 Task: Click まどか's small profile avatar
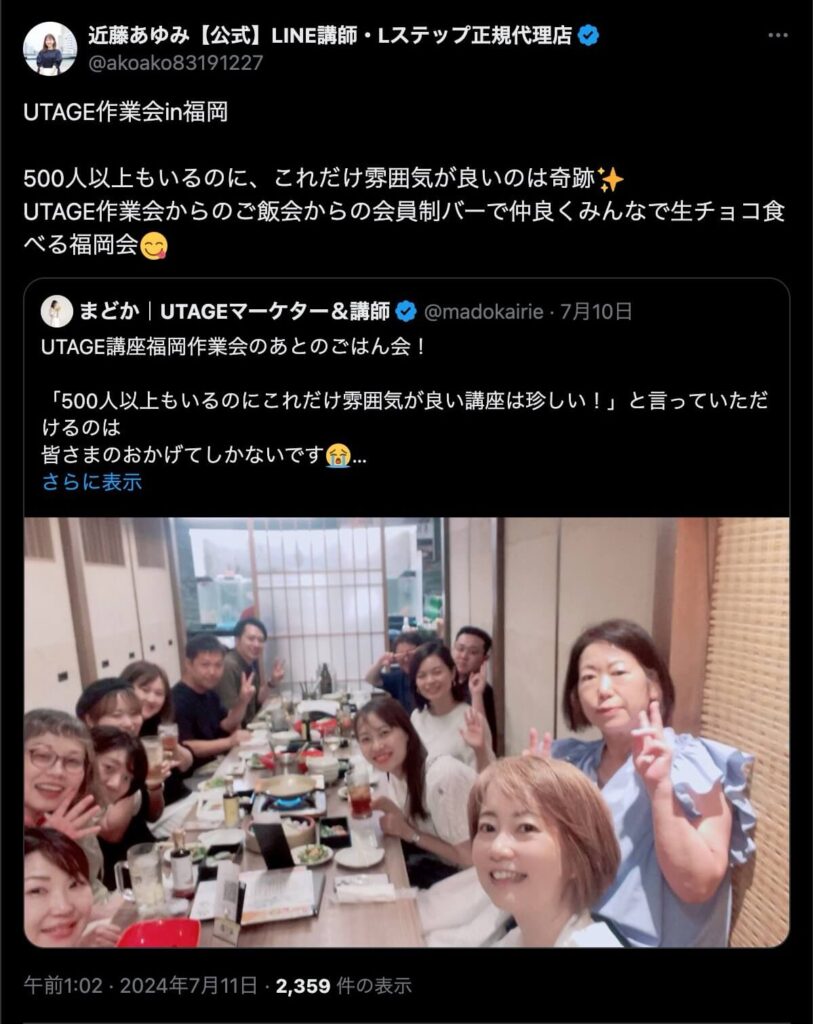pyautogui.click(x=57, y=312)
